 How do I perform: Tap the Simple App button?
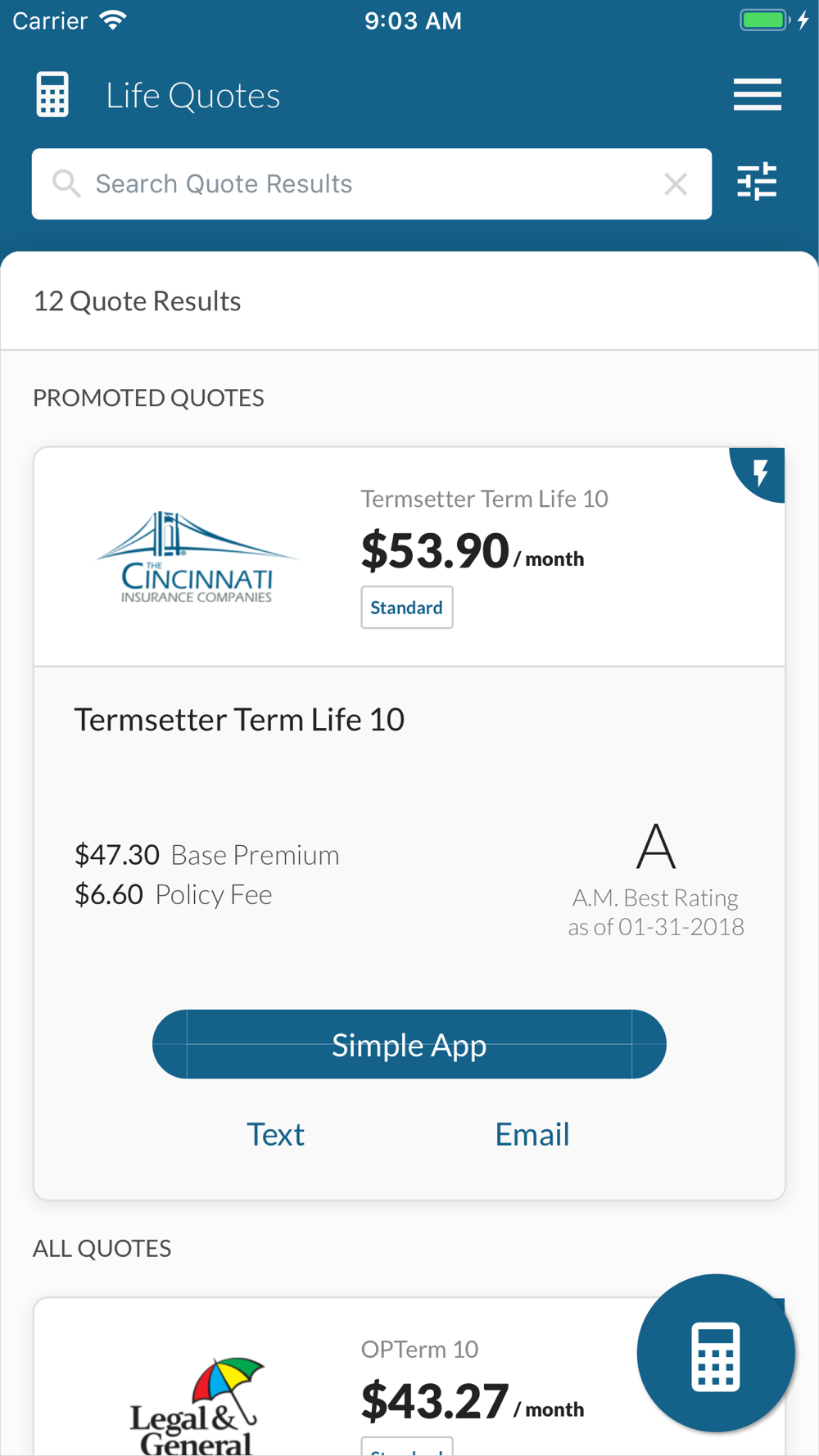pos(409,1044)
